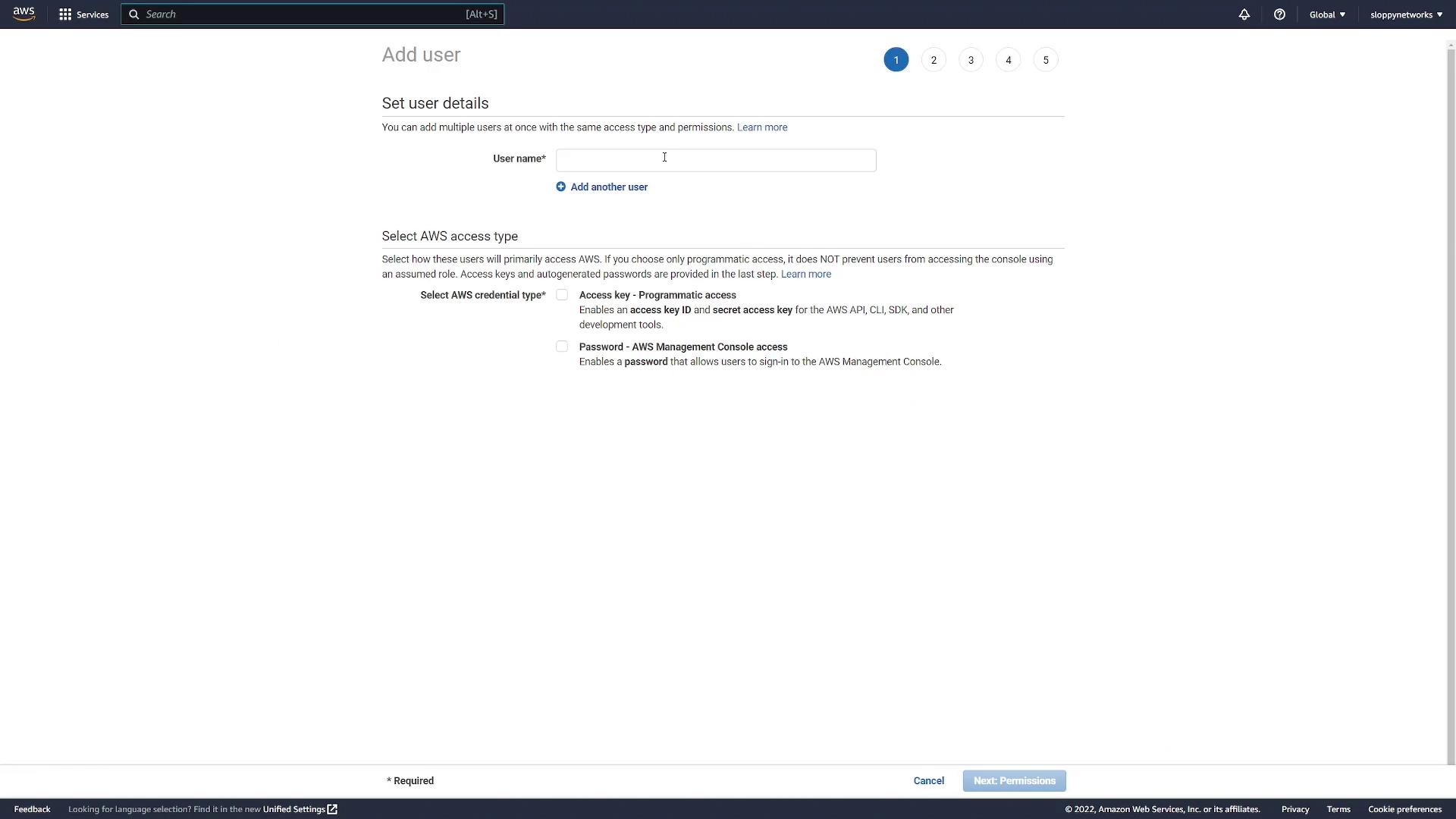1456x819 pixels.
Task: Go to wizard step 2
Action: 934,60
